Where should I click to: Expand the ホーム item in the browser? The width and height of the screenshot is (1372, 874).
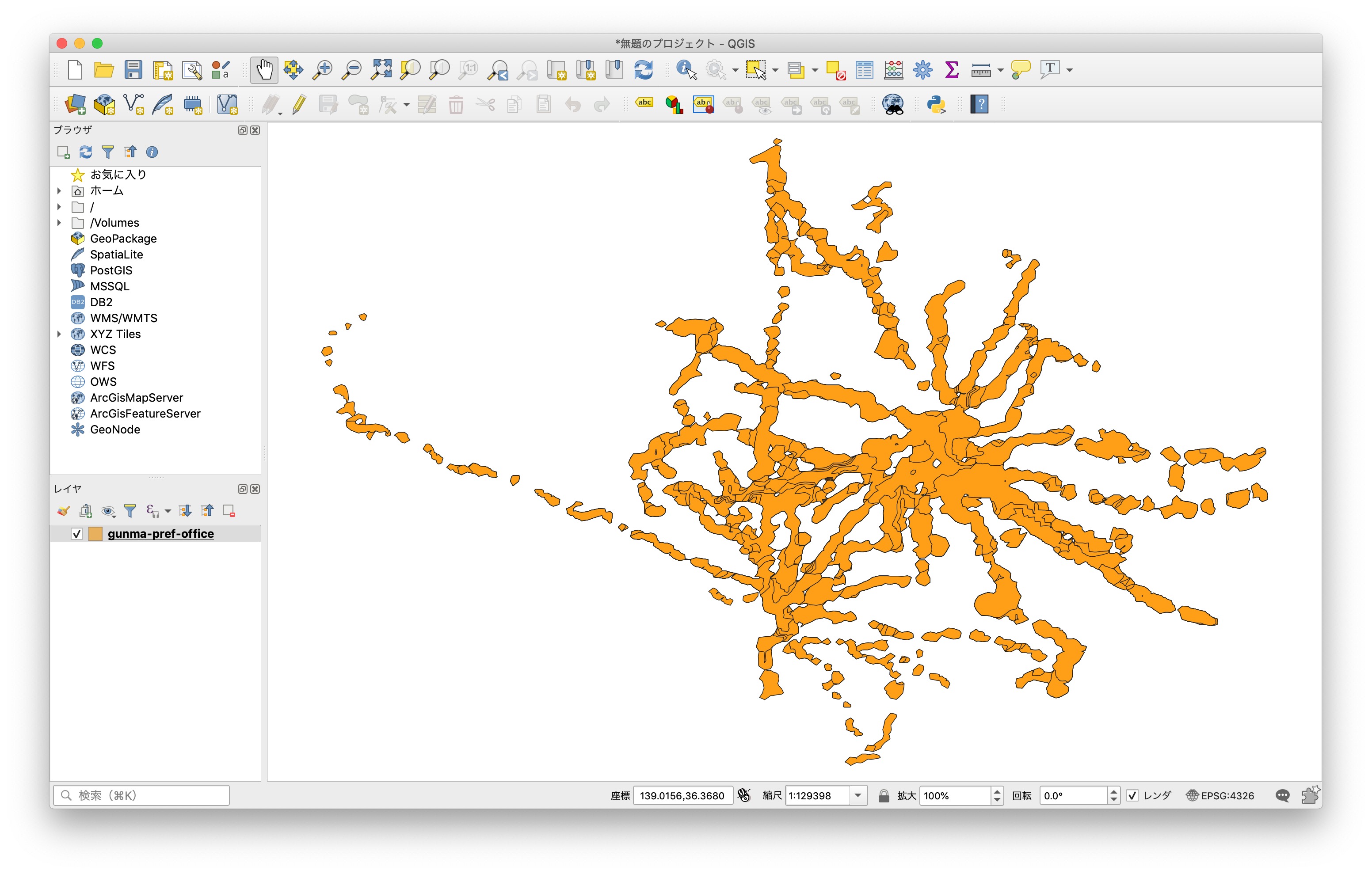click(60, 191)
